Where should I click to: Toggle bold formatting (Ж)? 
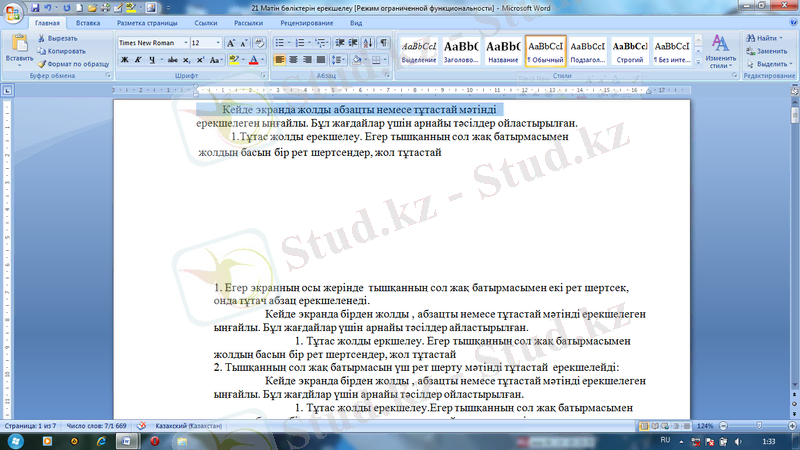124,60
